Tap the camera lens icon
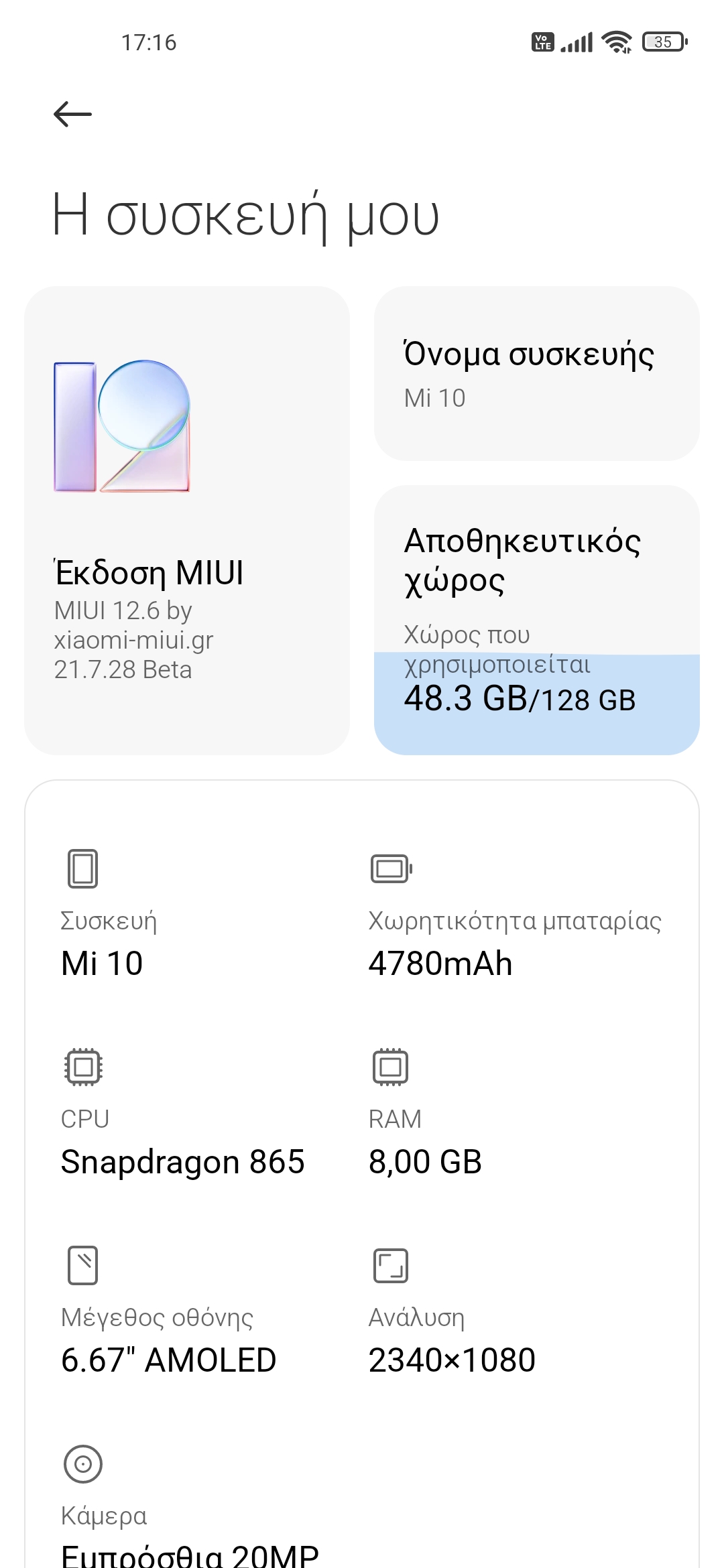This screenshot has height=1568, width=724. coord(83,1463)
